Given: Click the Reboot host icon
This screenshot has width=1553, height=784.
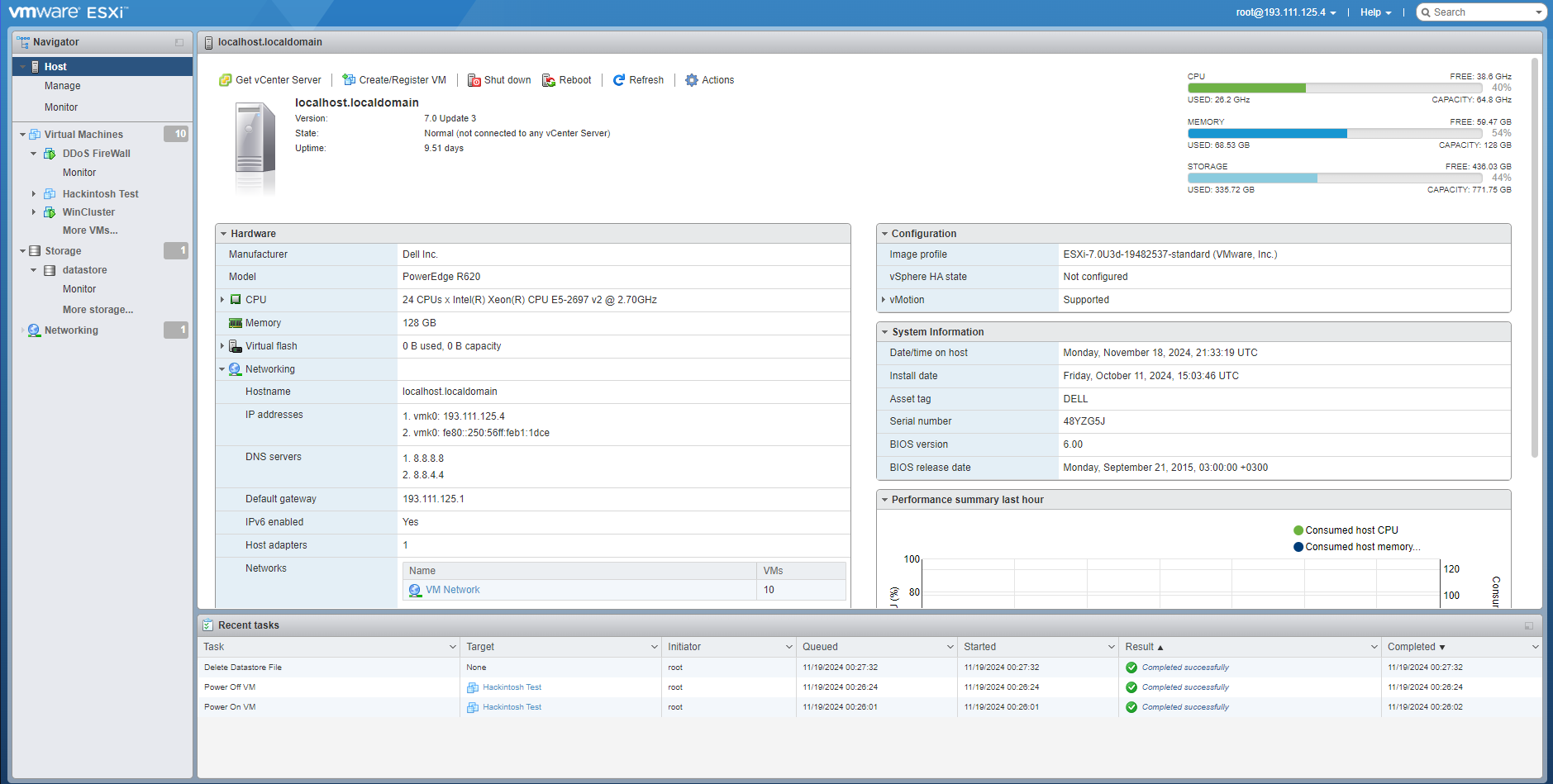Looking at the screenshot, I should [549, 80].
